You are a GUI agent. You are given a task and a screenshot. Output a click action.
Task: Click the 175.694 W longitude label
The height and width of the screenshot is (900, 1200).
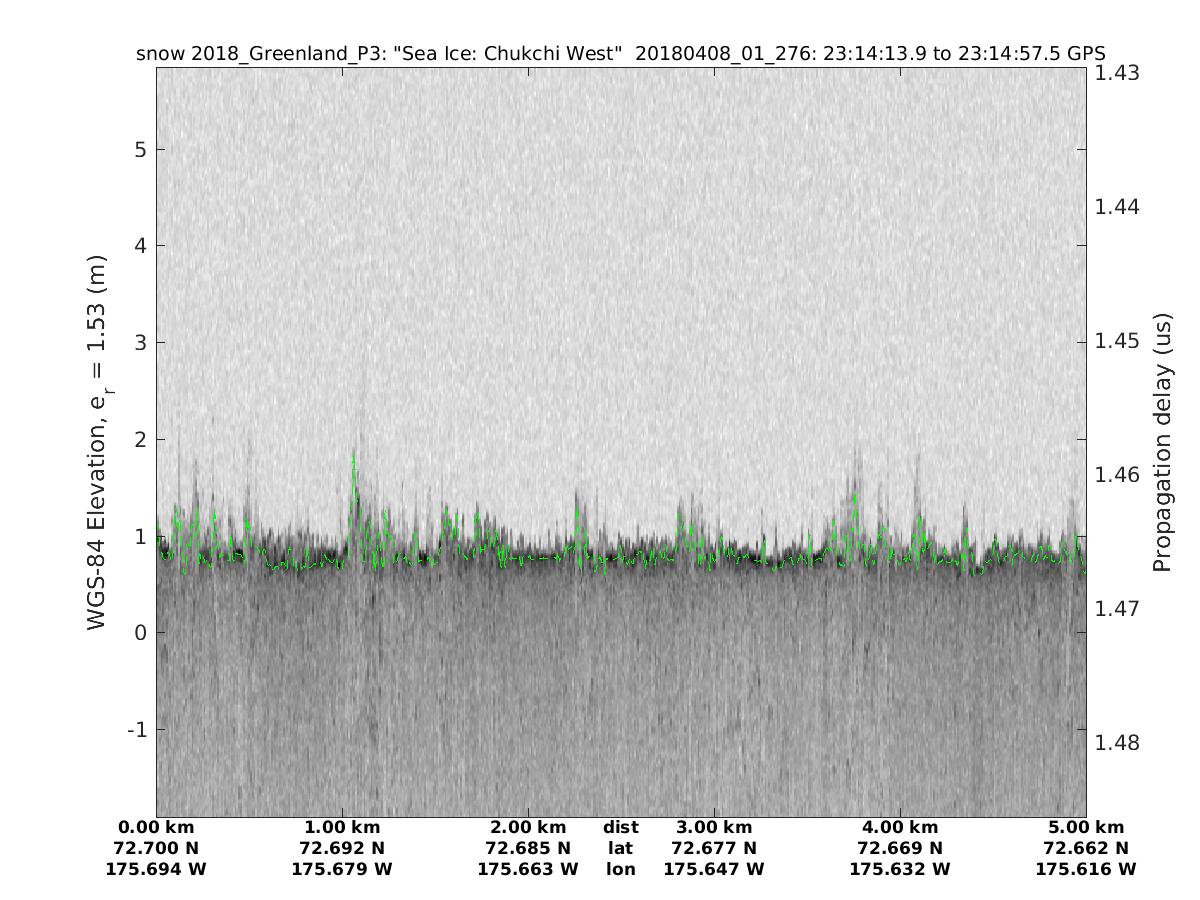pos(156,870)
